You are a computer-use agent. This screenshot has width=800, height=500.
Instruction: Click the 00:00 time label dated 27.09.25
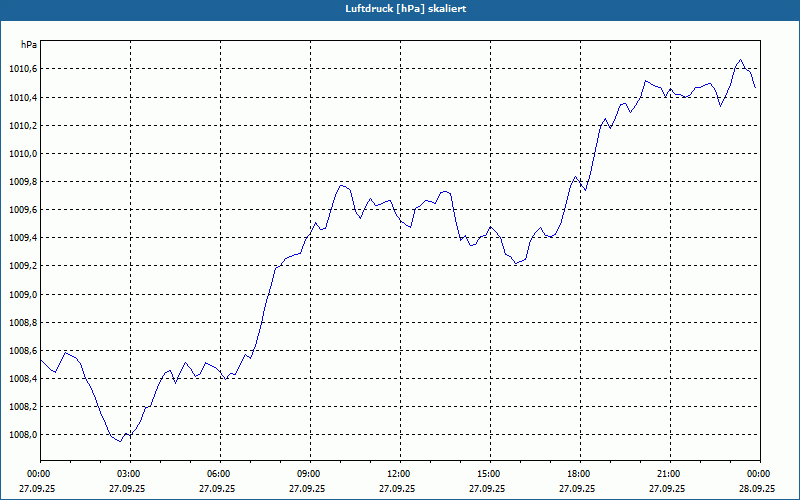coord(38,474)
